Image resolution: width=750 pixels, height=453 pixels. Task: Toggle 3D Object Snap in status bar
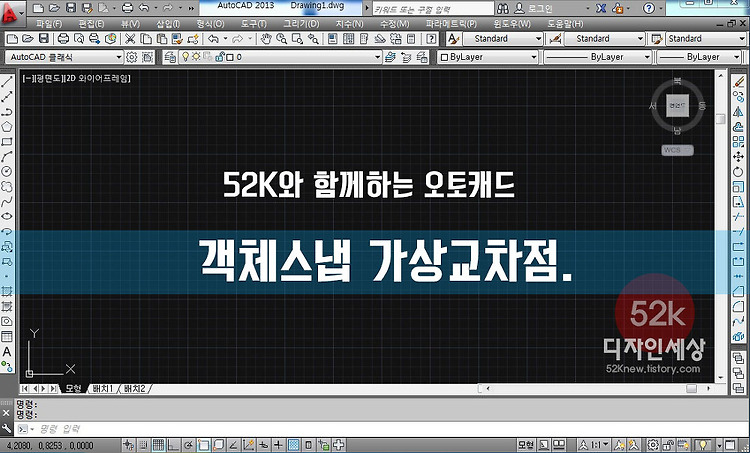point(219,445)
